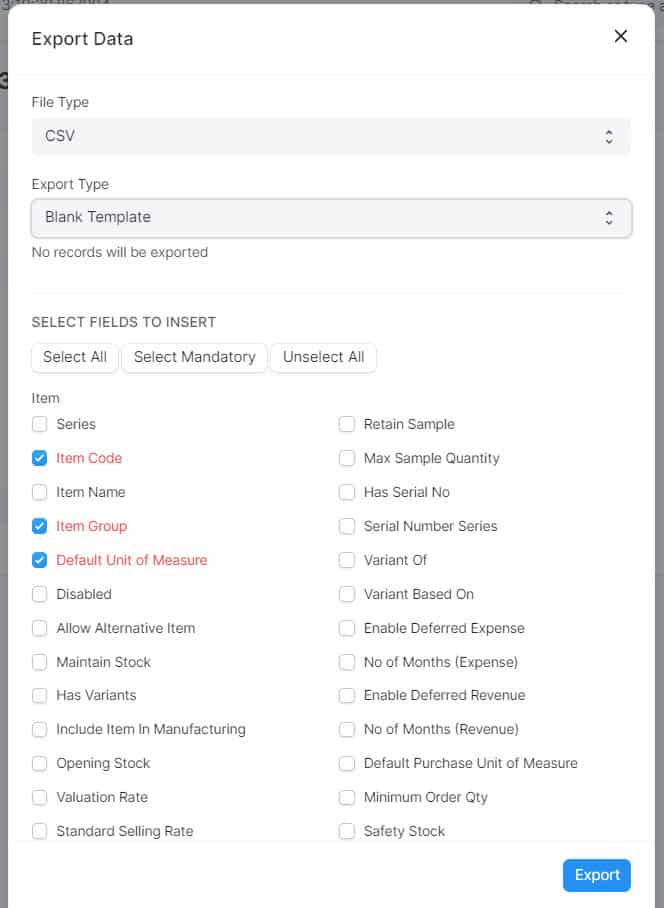Open the File Type CSV dropdown
Viewport: 664px width, 908px height.
[x=331, y=137]
